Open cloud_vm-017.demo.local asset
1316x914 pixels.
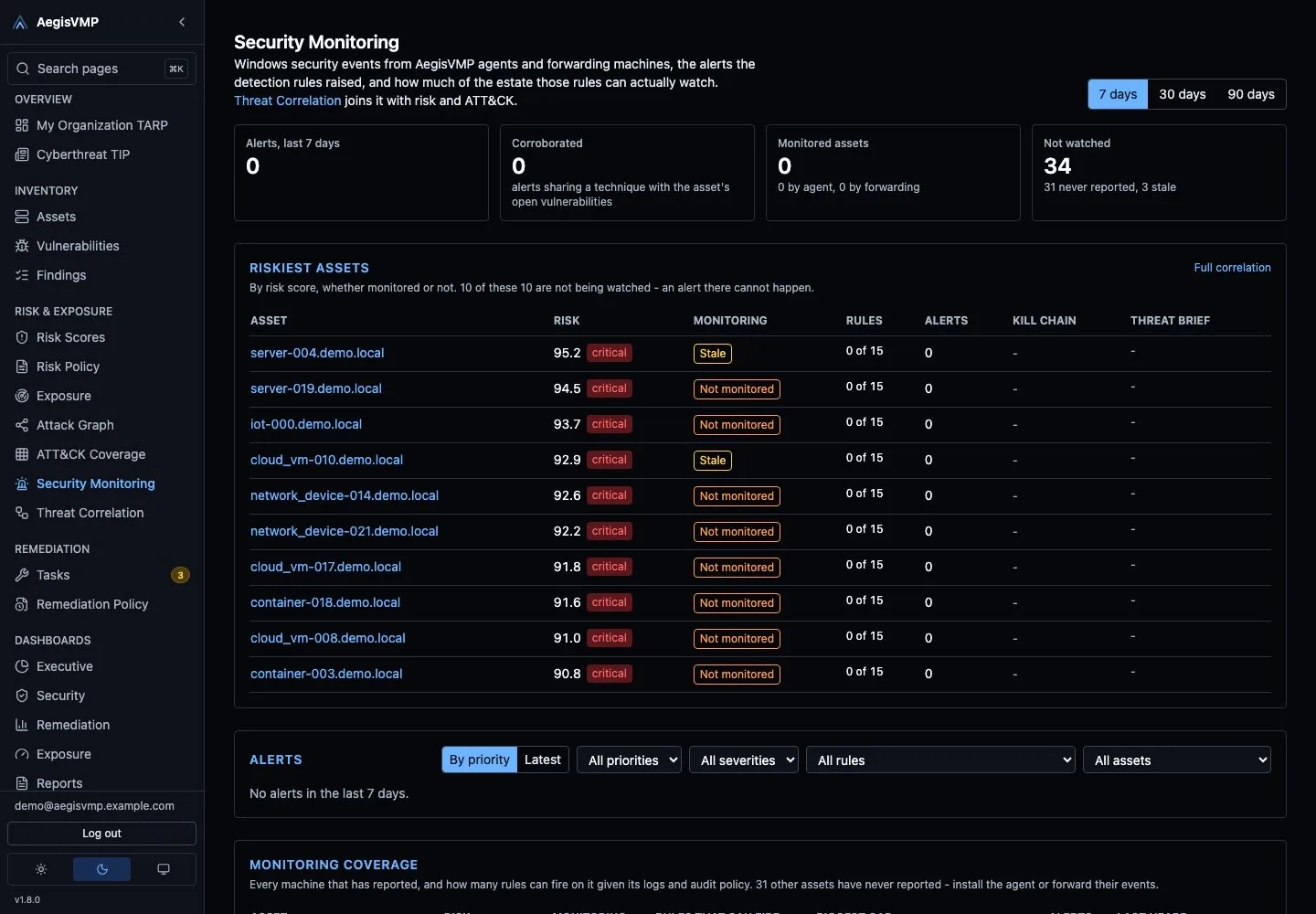click(325, 567)
